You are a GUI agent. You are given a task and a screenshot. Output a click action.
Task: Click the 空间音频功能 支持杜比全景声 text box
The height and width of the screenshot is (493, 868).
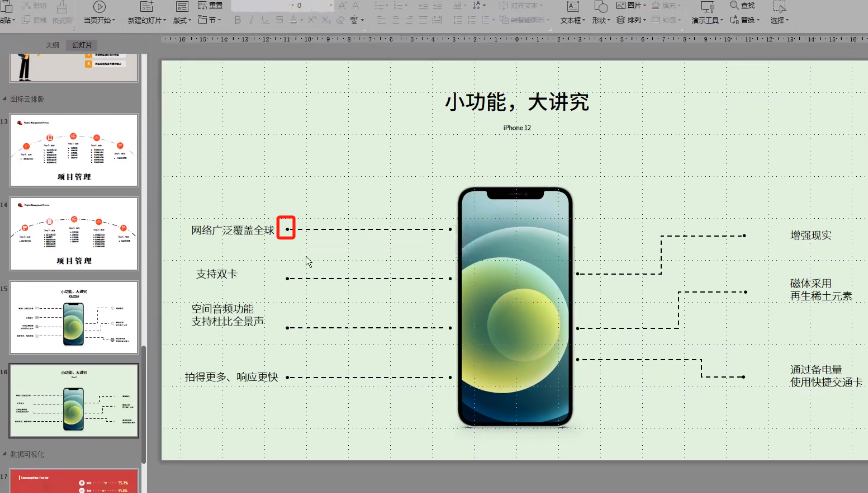(x=228, y=315)
